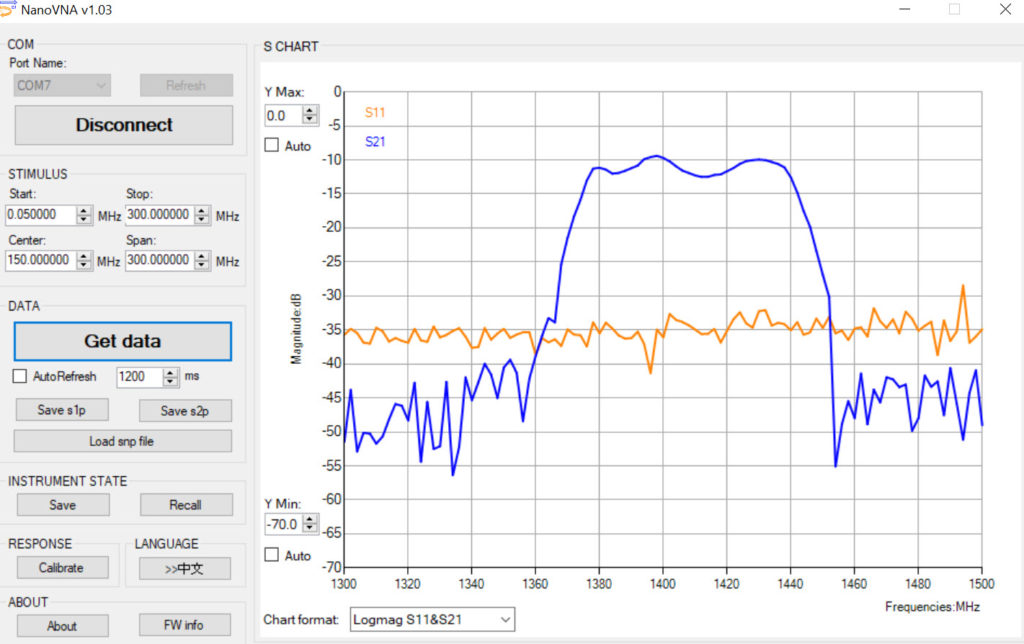Save the instrument state

point(62,505)
